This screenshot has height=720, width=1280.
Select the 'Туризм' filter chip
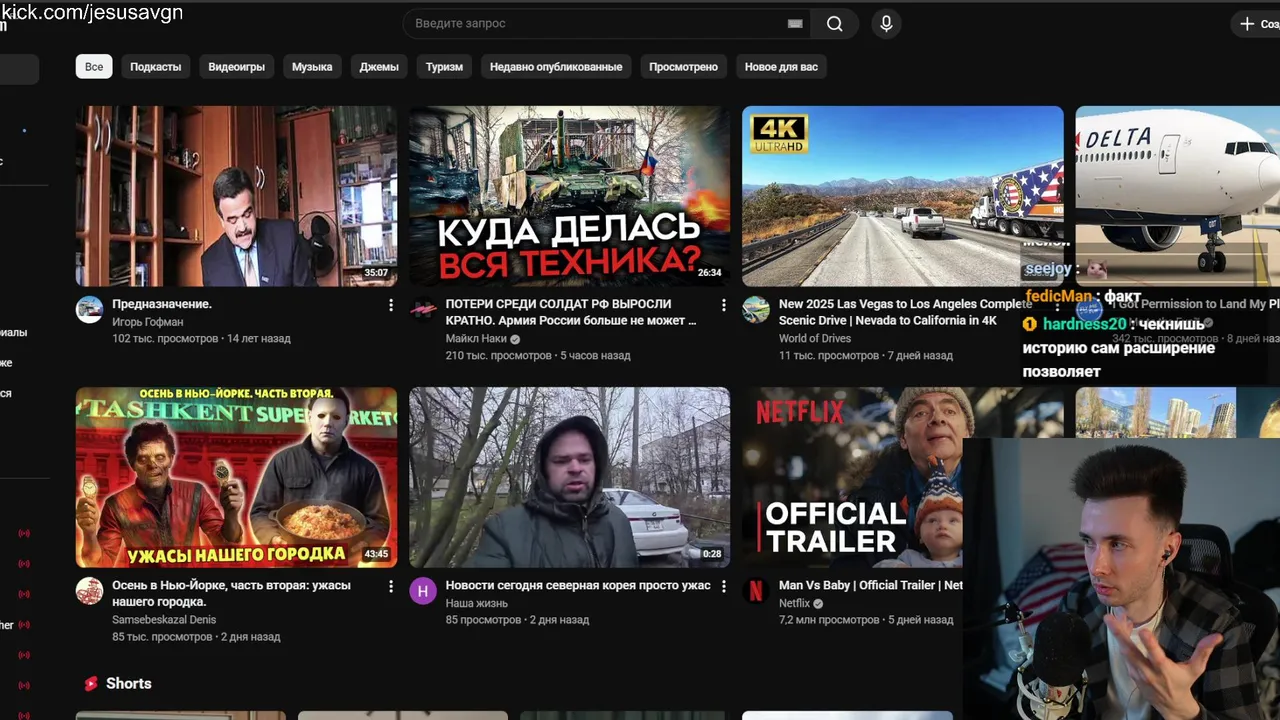coord(444,67)
